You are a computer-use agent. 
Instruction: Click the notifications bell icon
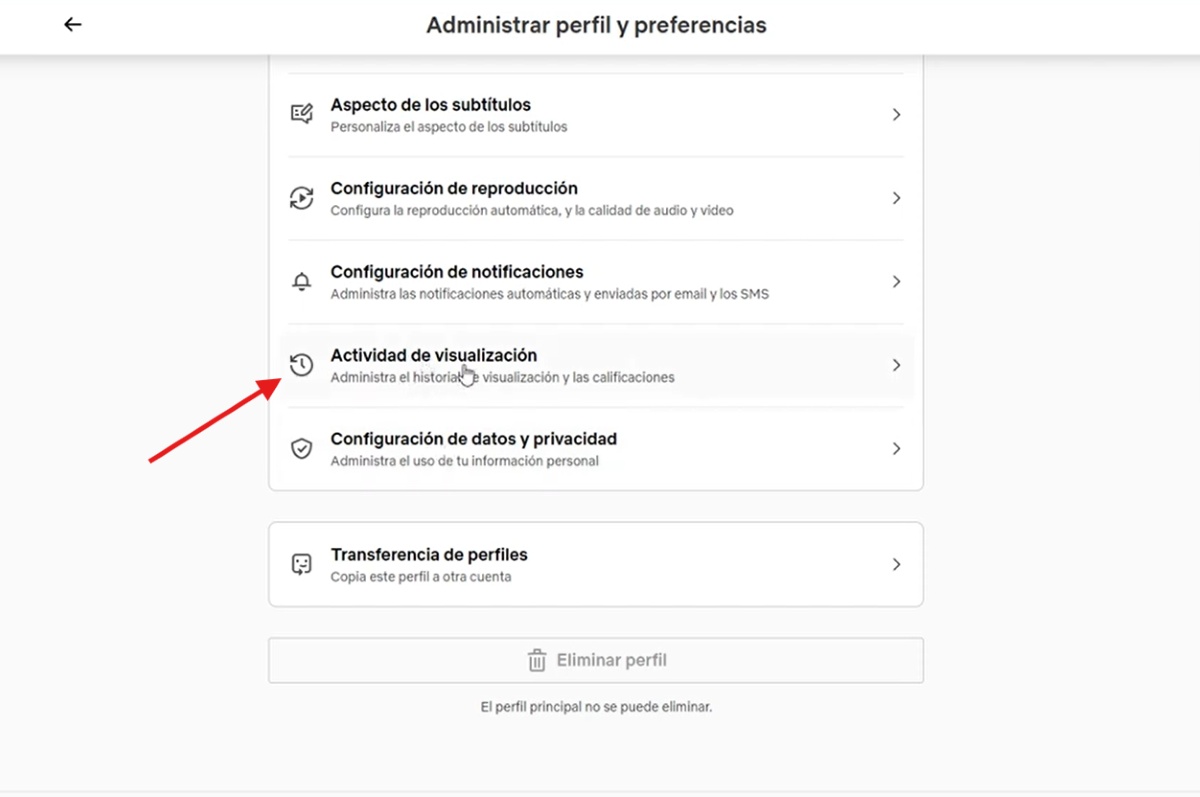point(302,281)
